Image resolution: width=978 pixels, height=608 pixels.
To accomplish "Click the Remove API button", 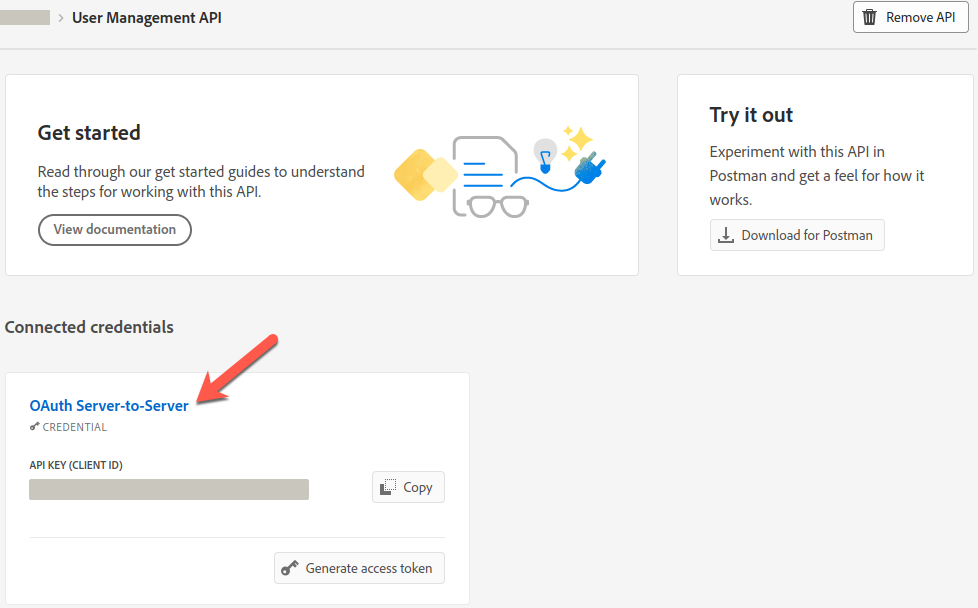I will (910, 16).
